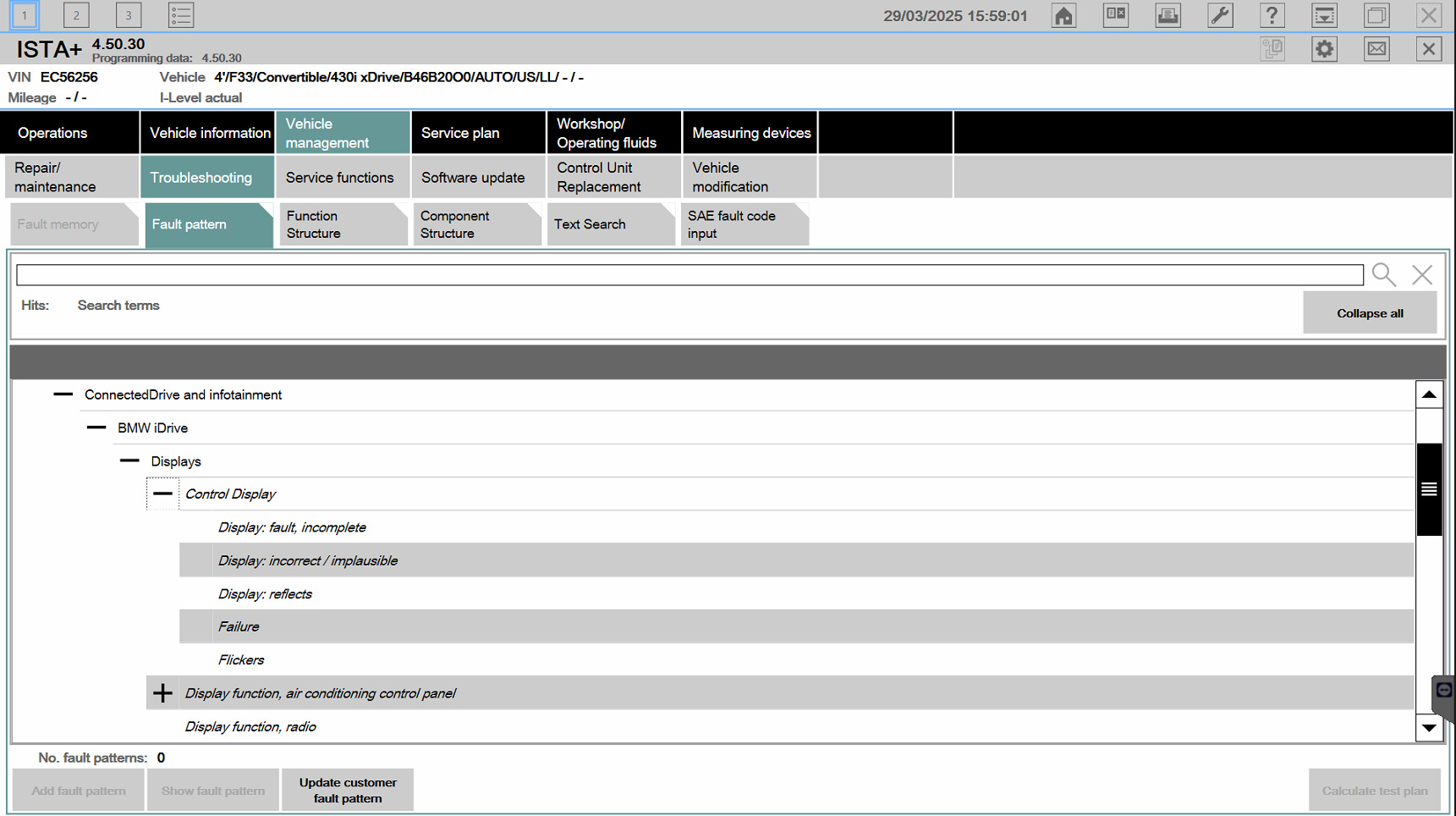The image size is (1456, 816).
Task: Click the magnifying glass search icon
Action: click(1383, 274)
